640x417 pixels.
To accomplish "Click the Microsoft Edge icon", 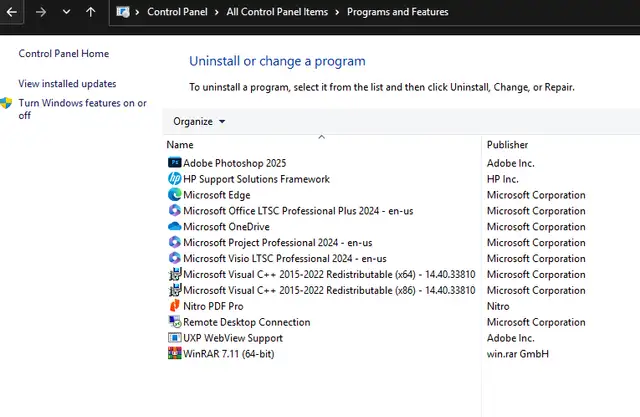I will 175,195.
